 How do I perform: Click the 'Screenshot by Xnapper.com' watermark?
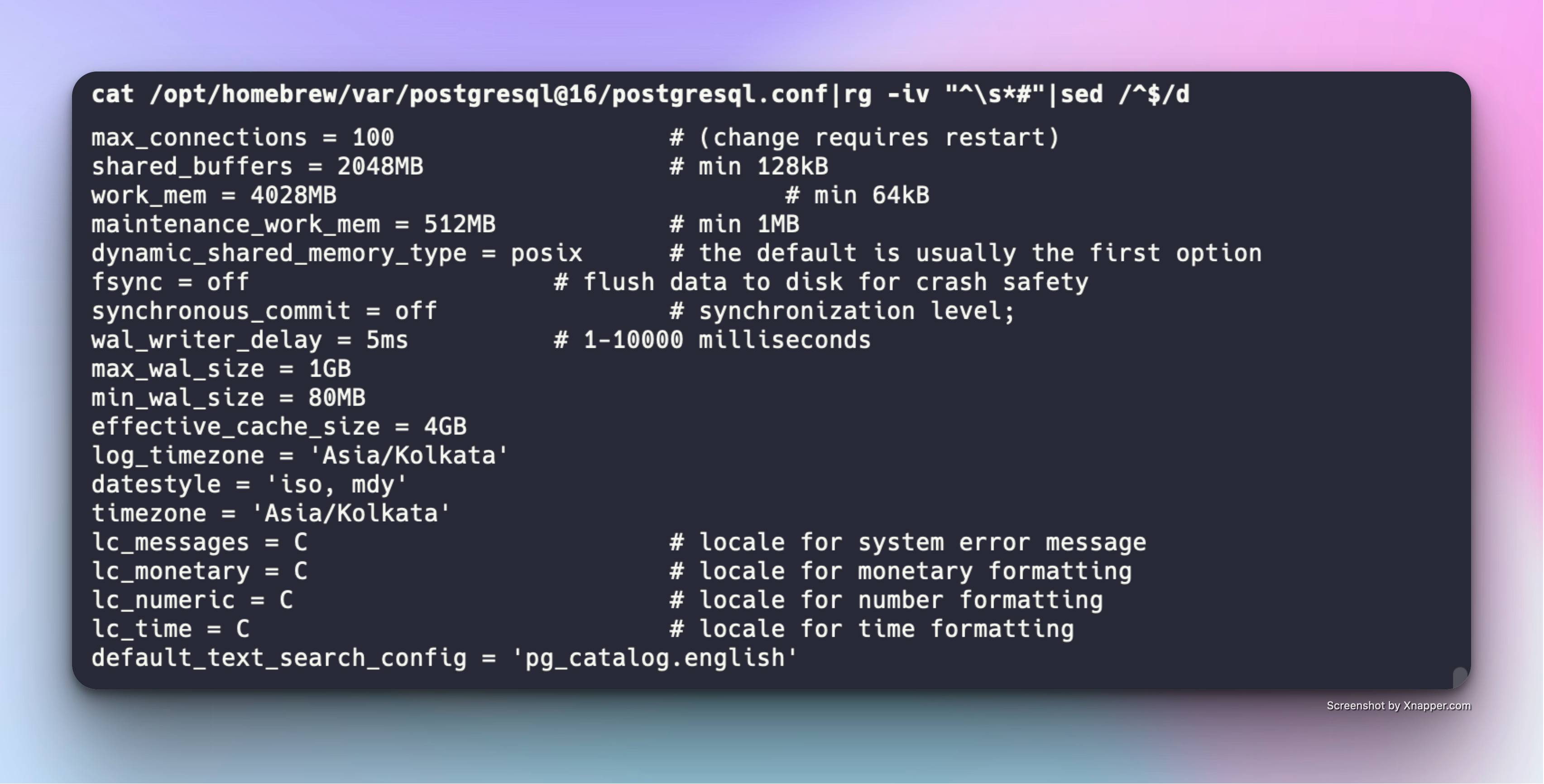coord(1398,706)
